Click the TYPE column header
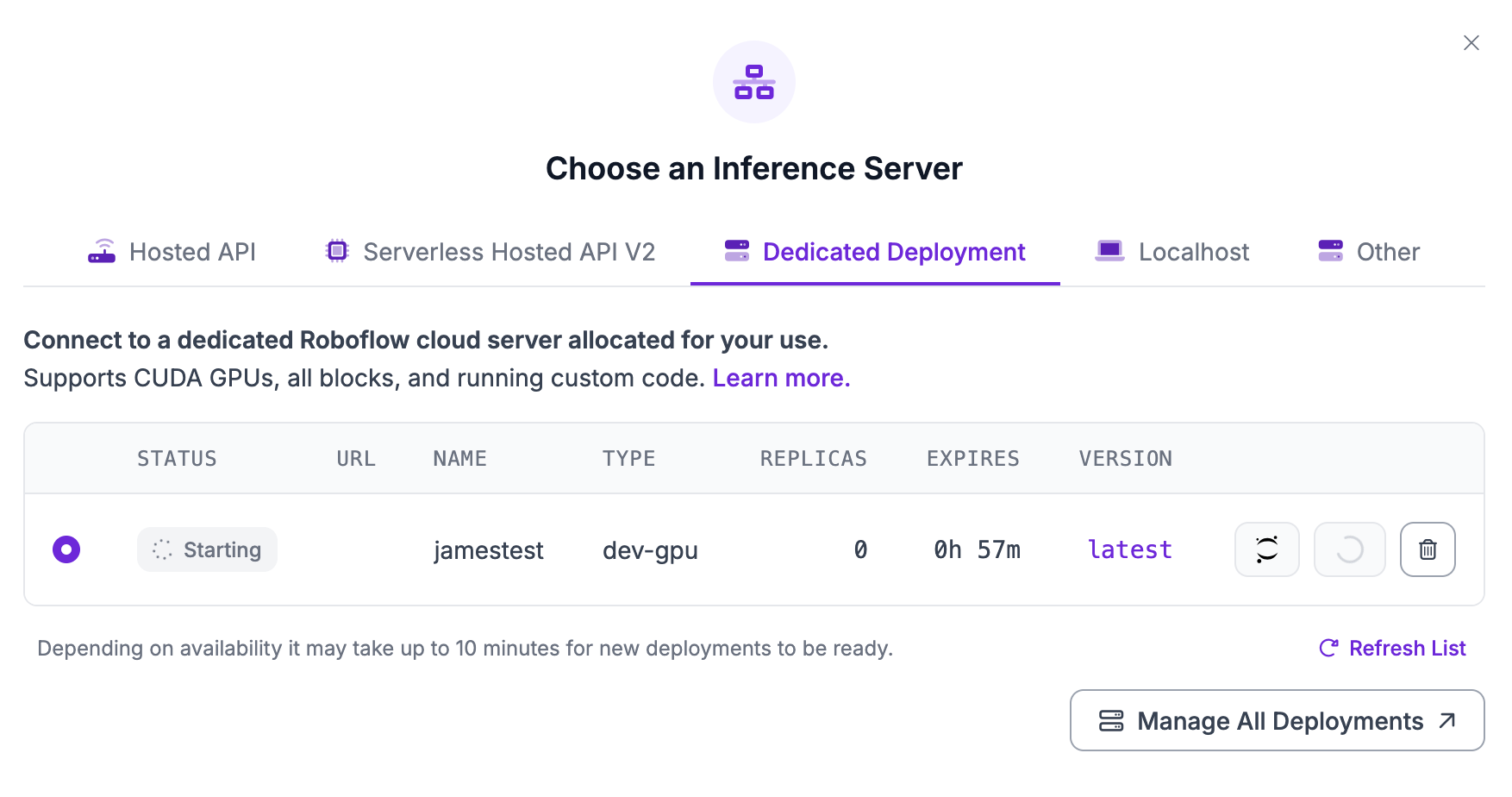This screenshot has height=797, width=1512. click(x=628, y=459)
